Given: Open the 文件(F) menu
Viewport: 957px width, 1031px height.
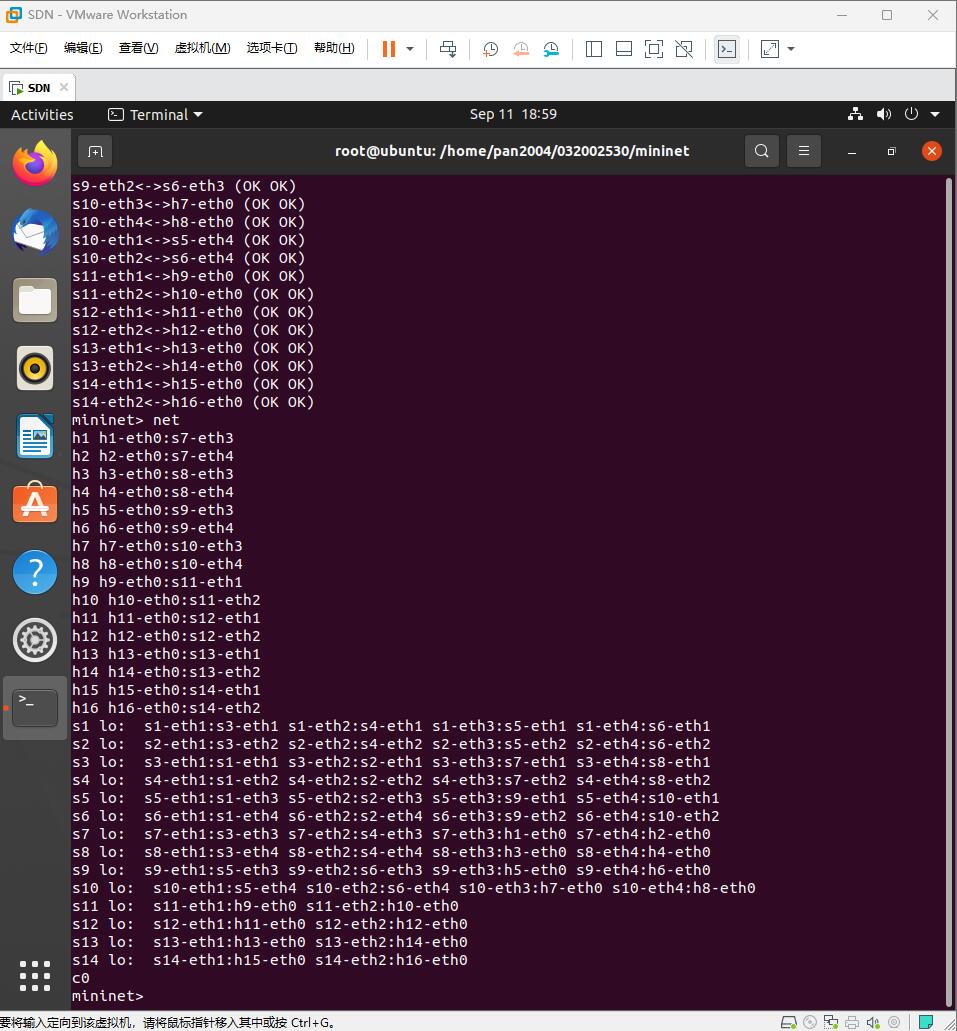Looking at the screenshot, I should pyautogui.click(x=28, y=49).
